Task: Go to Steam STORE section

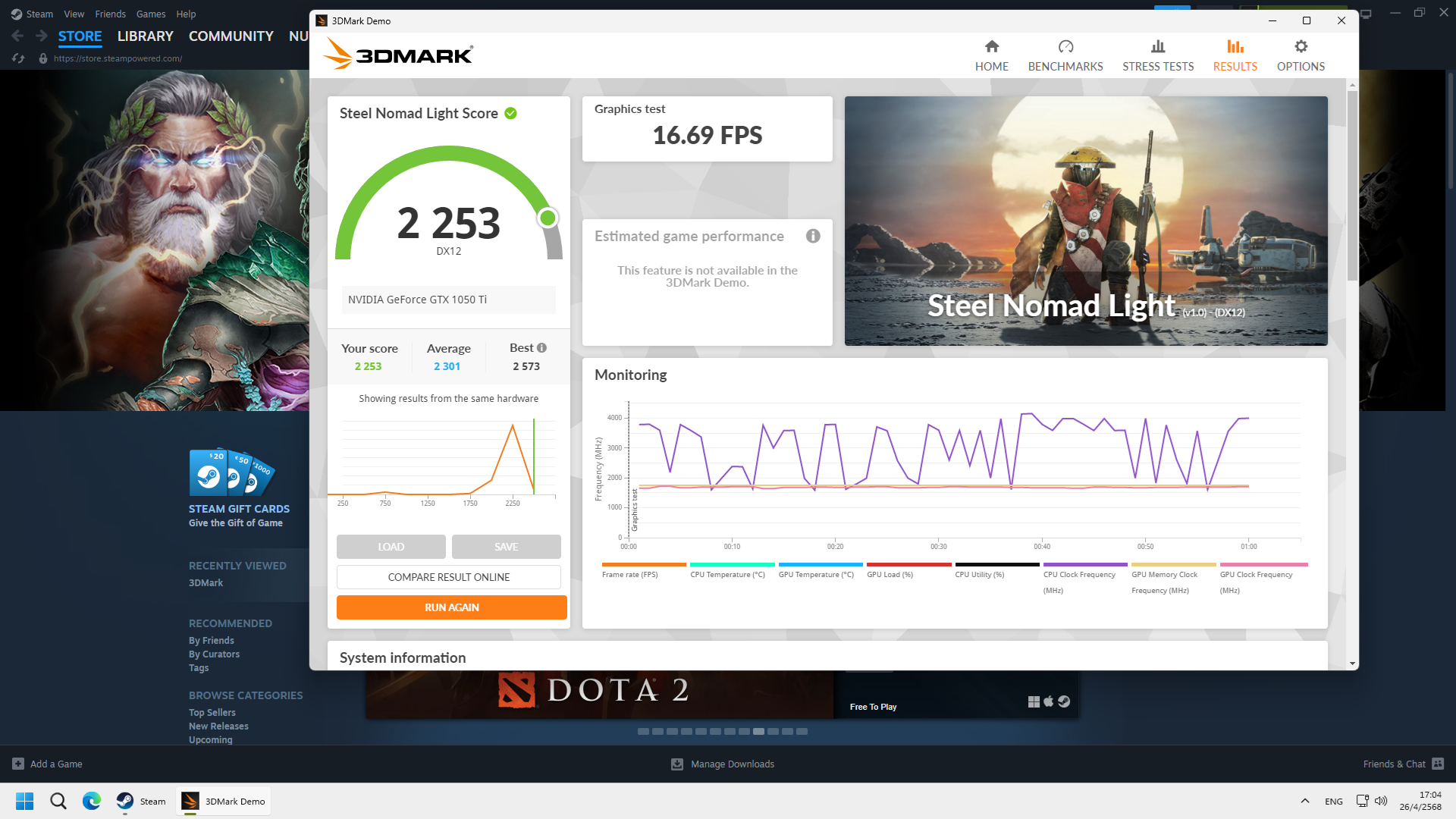Action: point(80,36)
